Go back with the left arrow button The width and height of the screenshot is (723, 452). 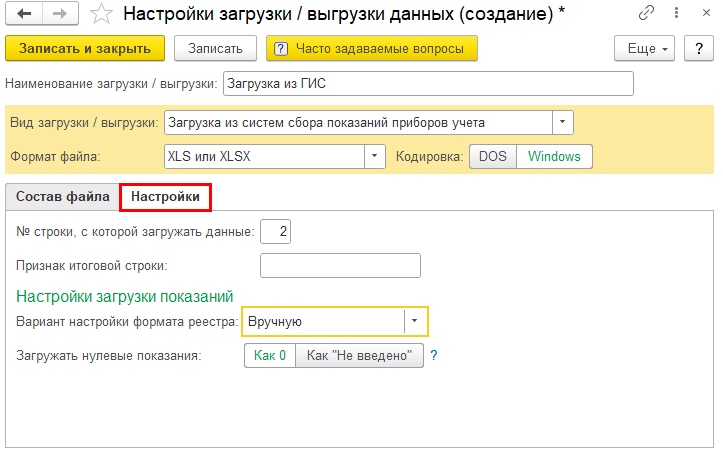coord(24,13)
